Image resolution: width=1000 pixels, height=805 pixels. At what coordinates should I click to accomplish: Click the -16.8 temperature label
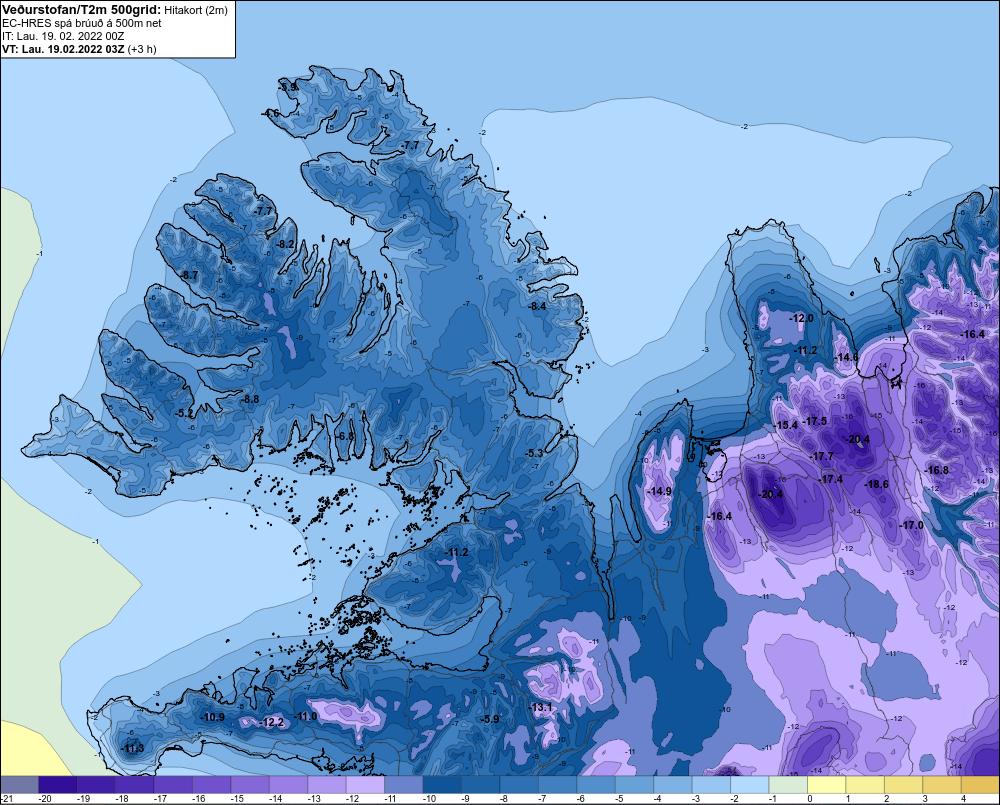coord(936,470)
